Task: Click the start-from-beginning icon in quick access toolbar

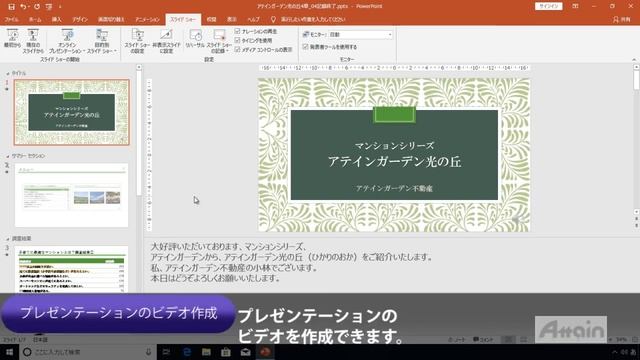Action: coord(49,7)
